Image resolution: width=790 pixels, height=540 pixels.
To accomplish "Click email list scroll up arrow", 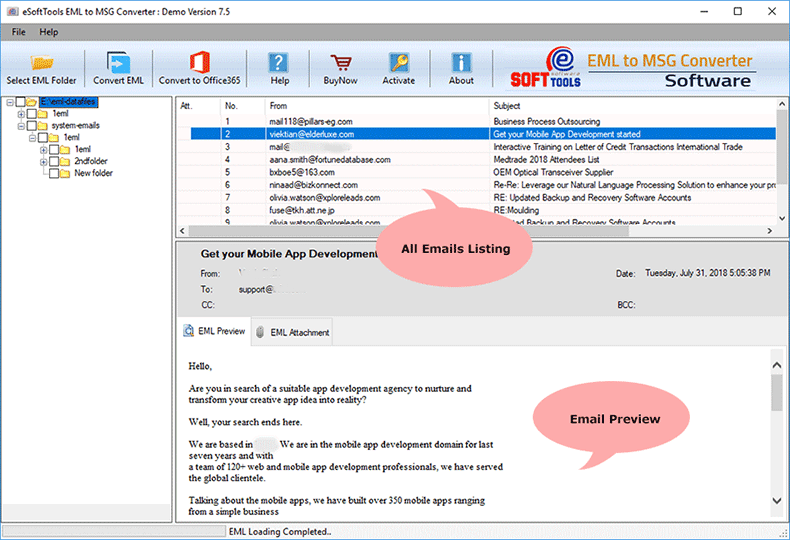I will point(782,104).
